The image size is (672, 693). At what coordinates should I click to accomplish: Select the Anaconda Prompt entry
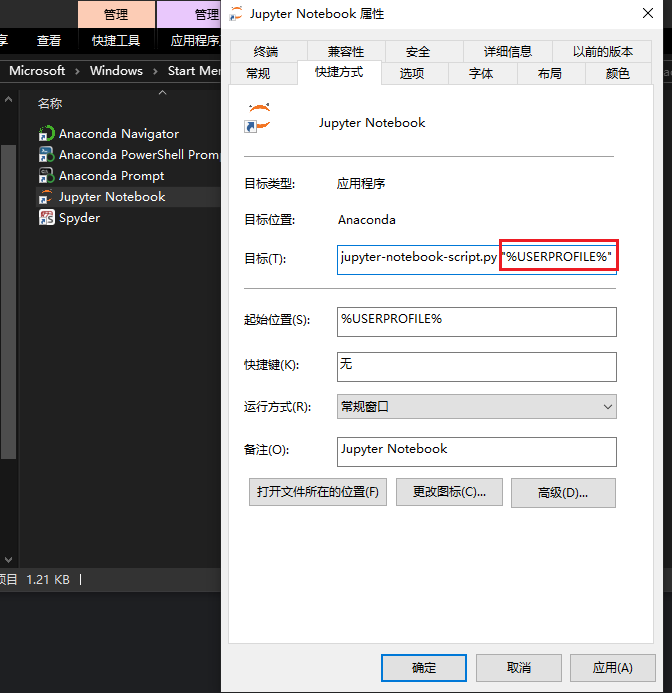coord(111,175)
